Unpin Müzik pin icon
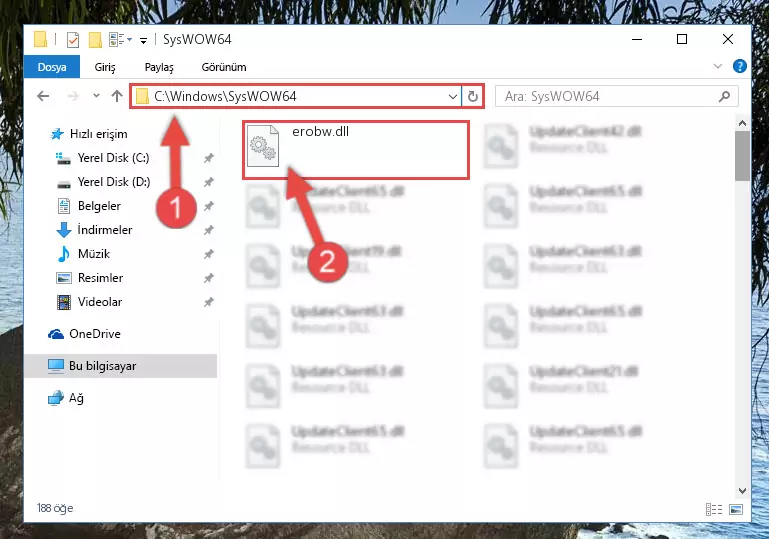Viewport: 769px width, 539px height. click(208, 254)
